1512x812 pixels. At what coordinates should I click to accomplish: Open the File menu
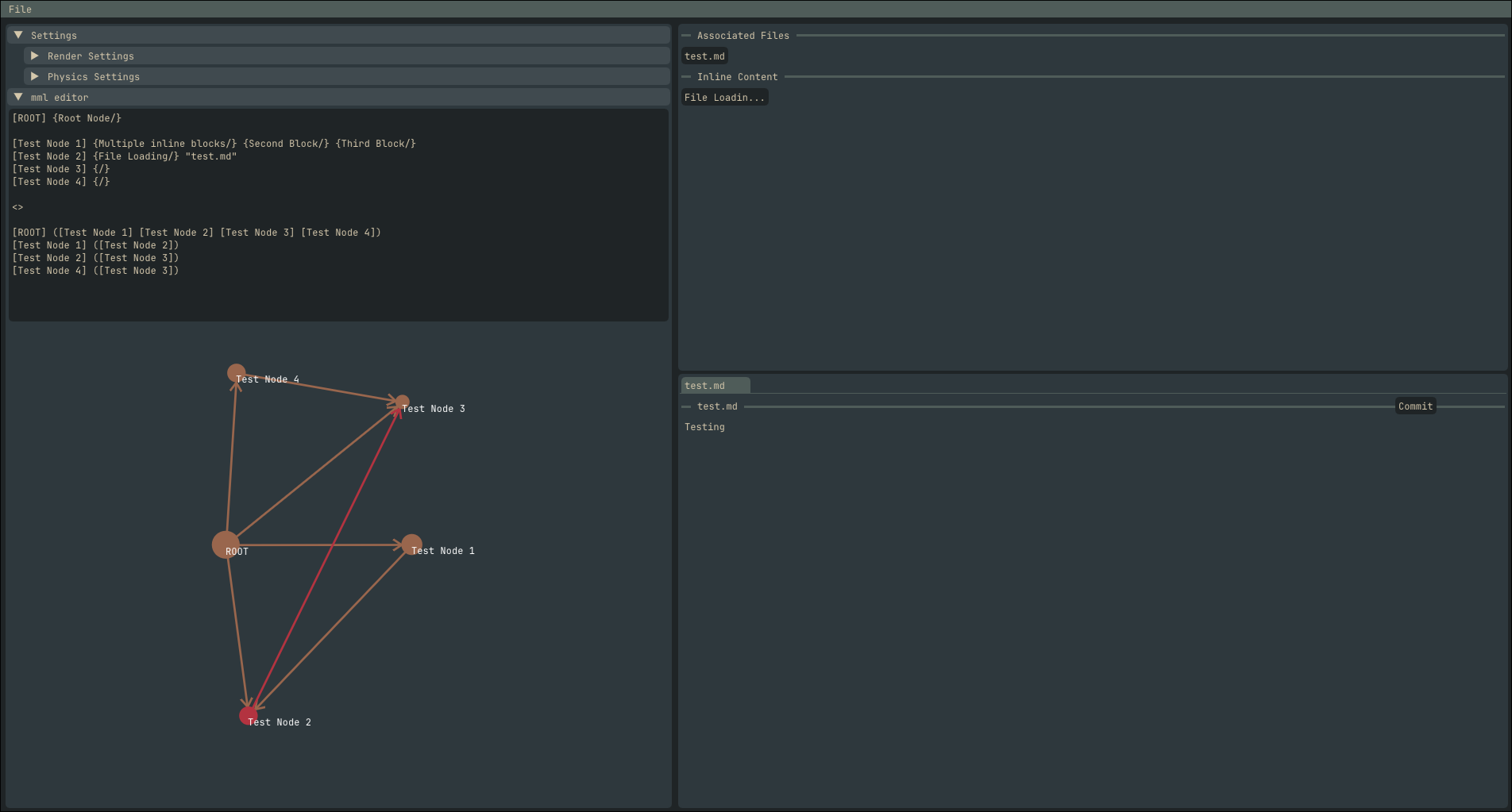[x=20, y=10]
